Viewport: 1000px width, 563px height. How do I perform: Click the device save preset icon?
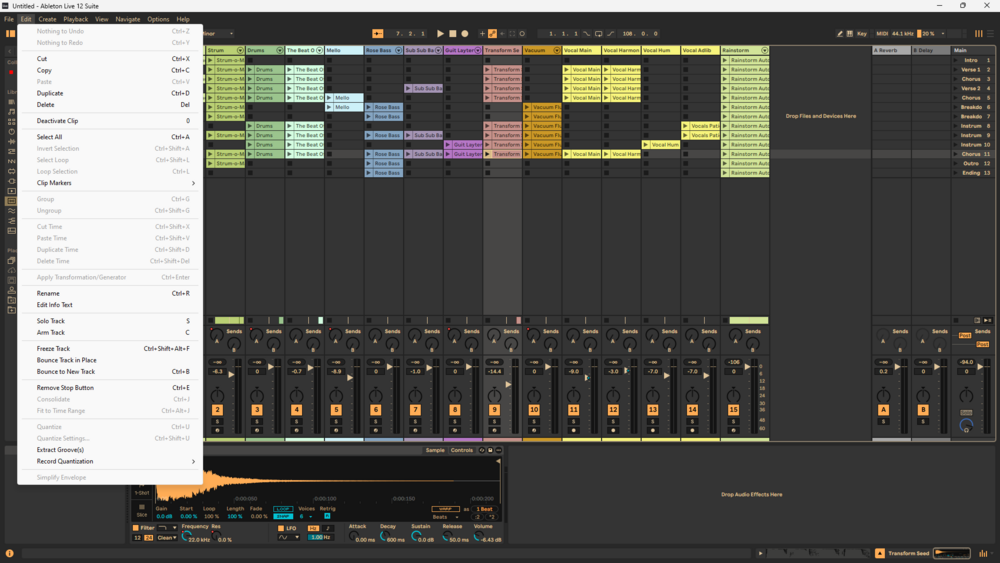pyautogui.click(x=490, y=450)
